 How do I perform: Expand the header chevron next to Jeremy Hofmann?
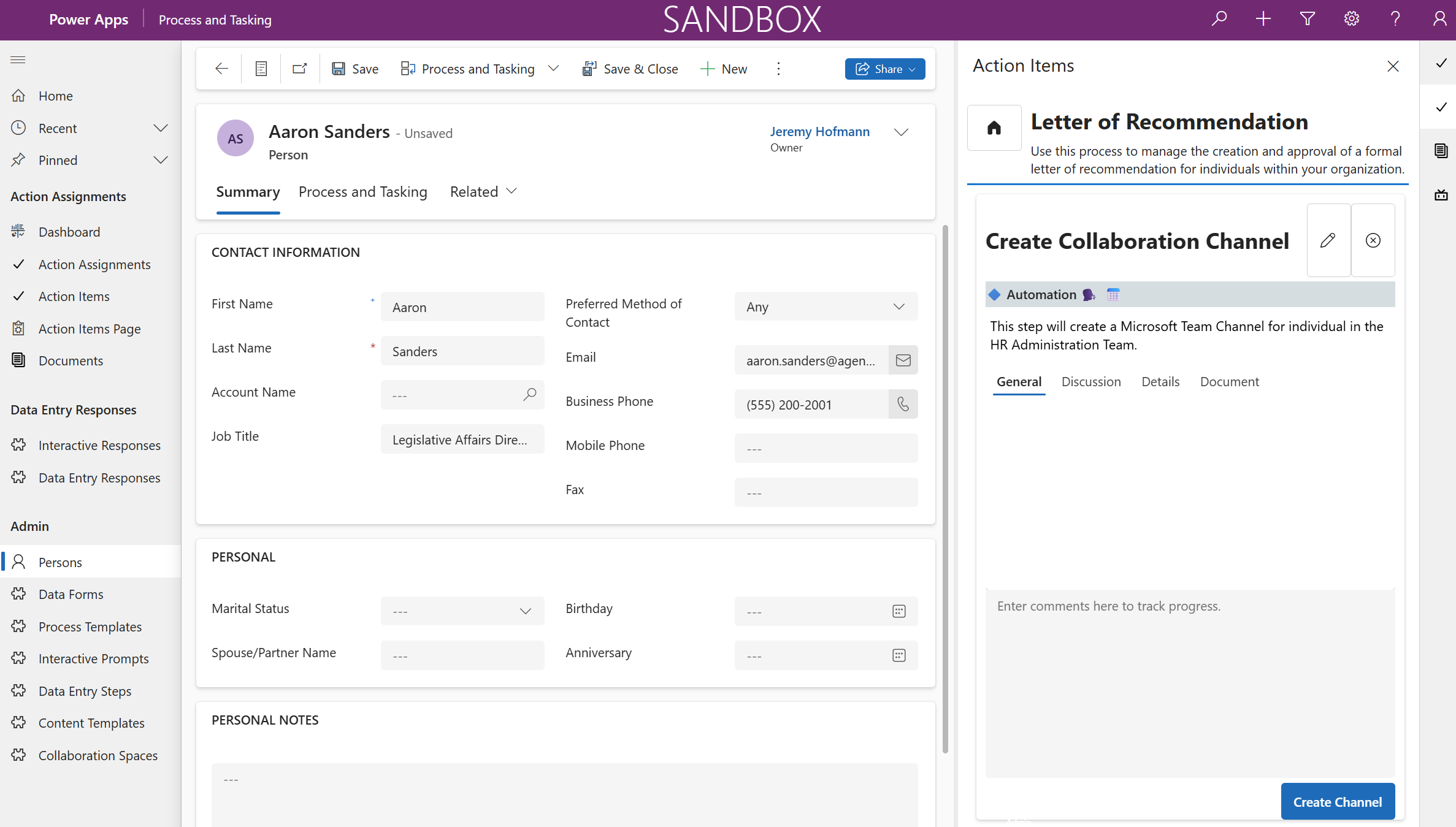click(900, 132)
